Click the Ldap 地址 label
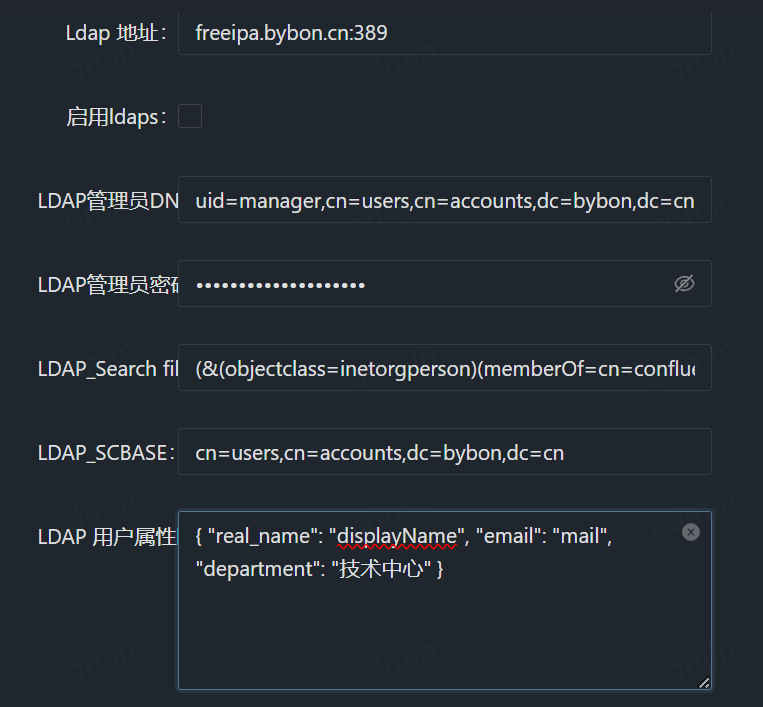The height and width of the screenshot is (707, 763). [116, 34]
